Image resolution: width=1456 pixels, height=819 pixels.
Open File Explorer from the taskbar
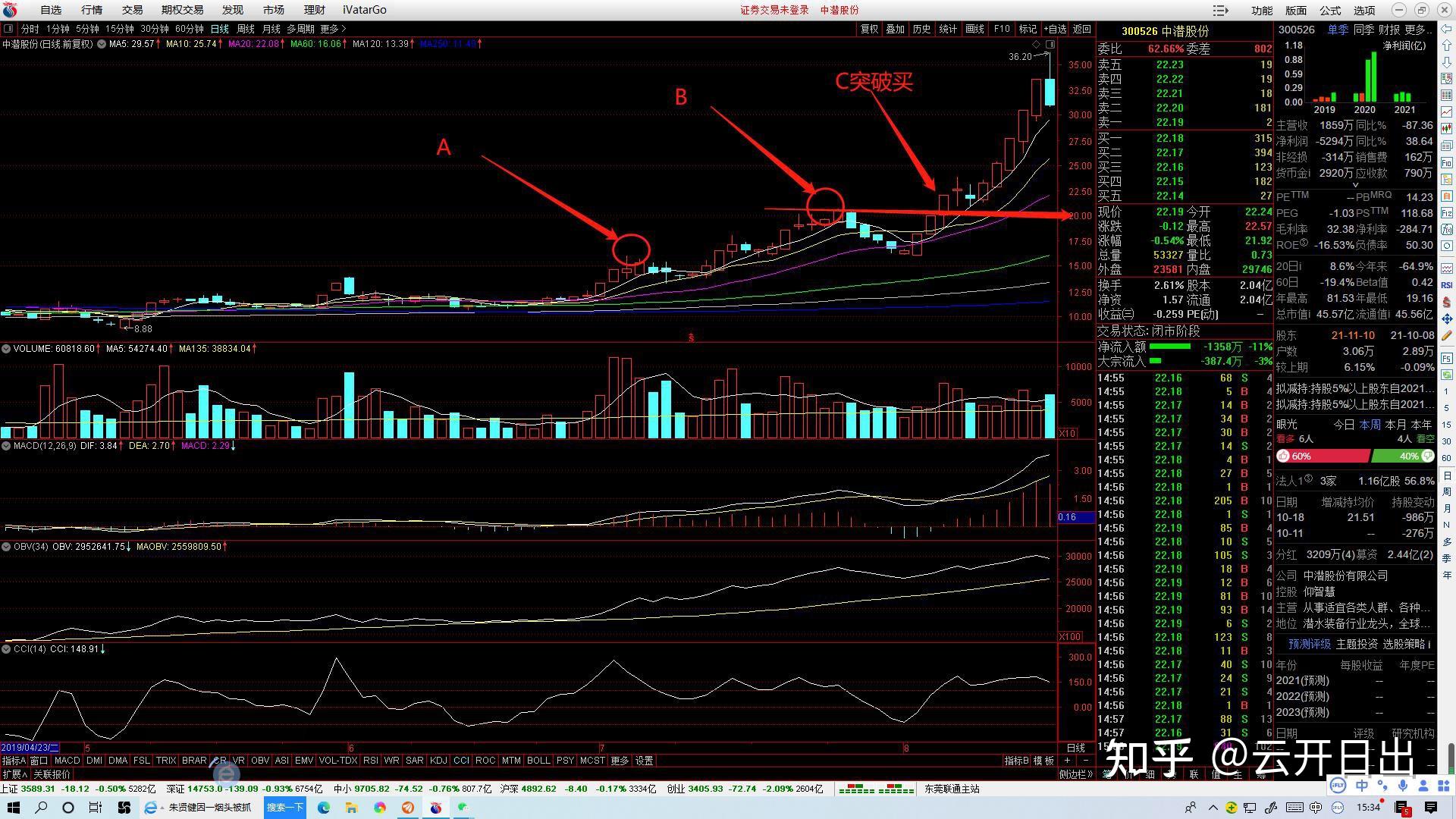351,808
